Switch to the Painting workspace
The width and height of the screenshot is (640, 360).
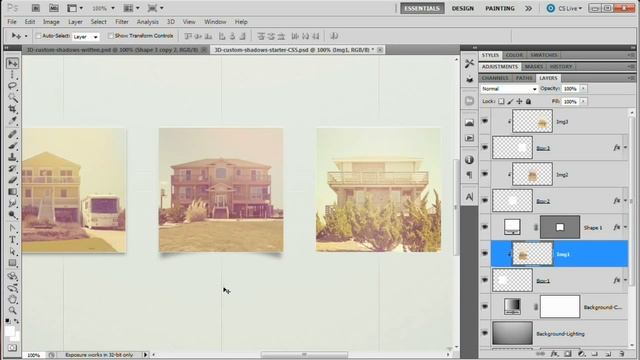tap(500, 8)
